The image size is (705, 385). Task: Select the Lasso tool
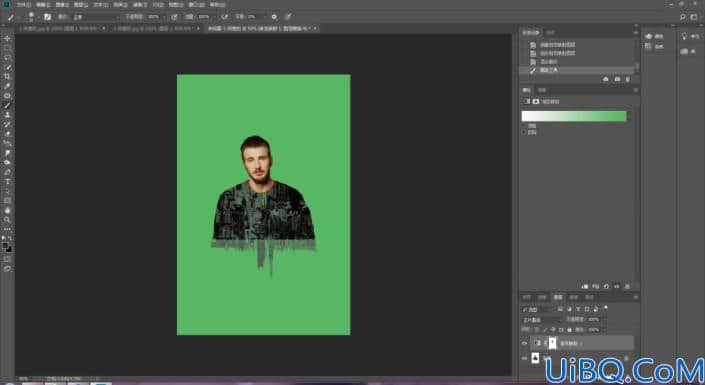[x=7, y=58]
